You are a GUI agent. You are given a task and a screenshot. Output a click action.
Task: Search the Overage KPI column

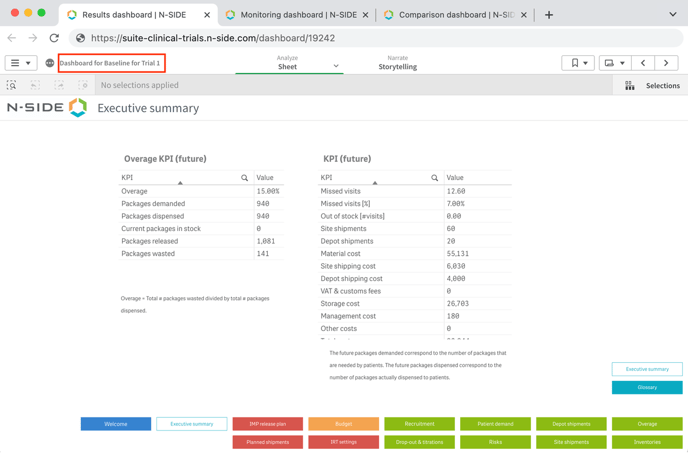[244, 178]
